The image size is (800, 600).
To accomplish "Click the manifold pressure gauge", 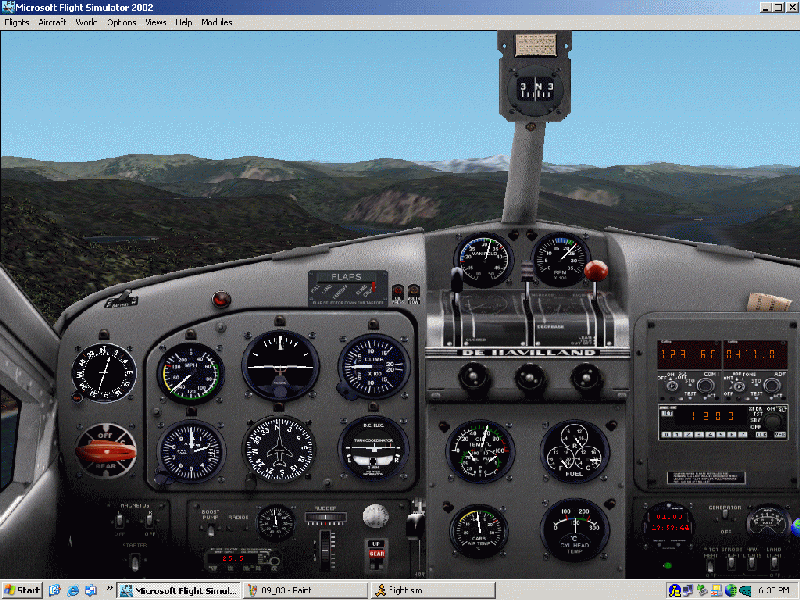I will 483,260.
